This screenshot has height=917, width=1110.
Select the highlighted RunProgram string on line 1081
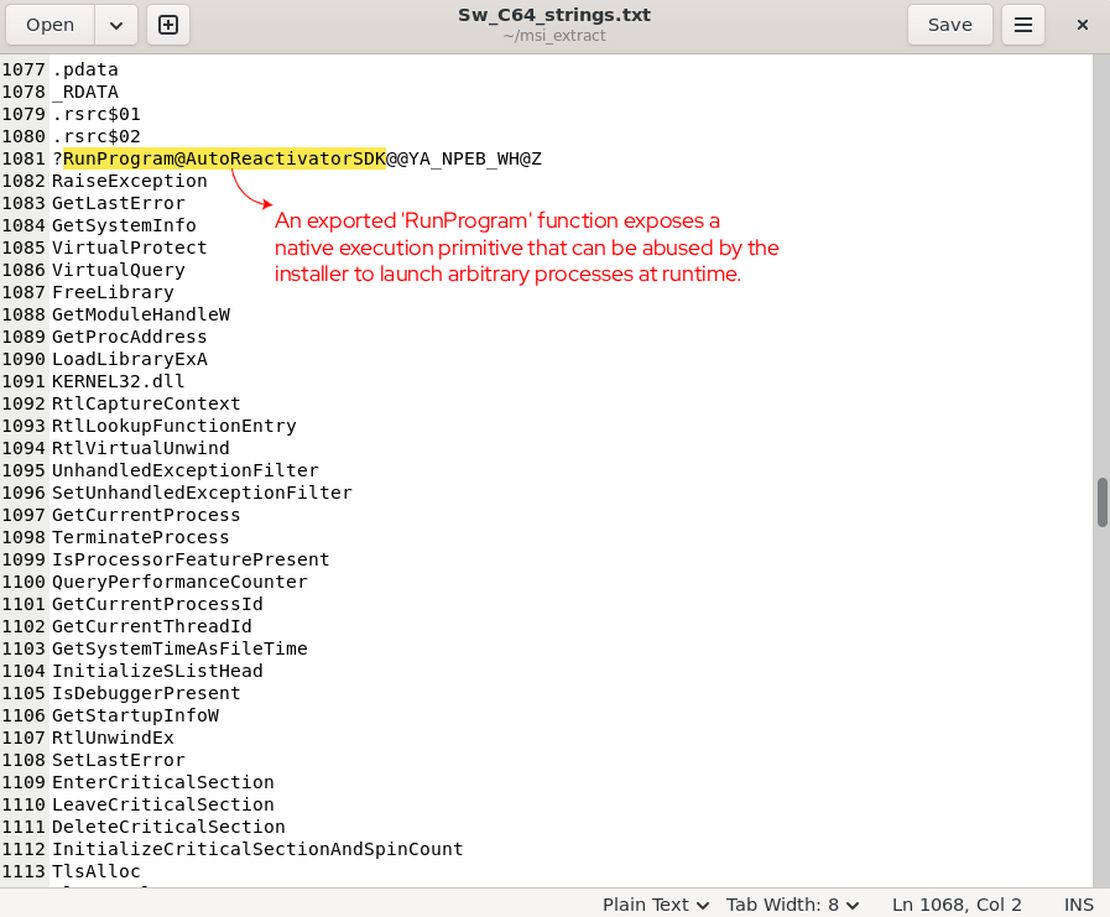pyautogui.click(x=224, y=158)
